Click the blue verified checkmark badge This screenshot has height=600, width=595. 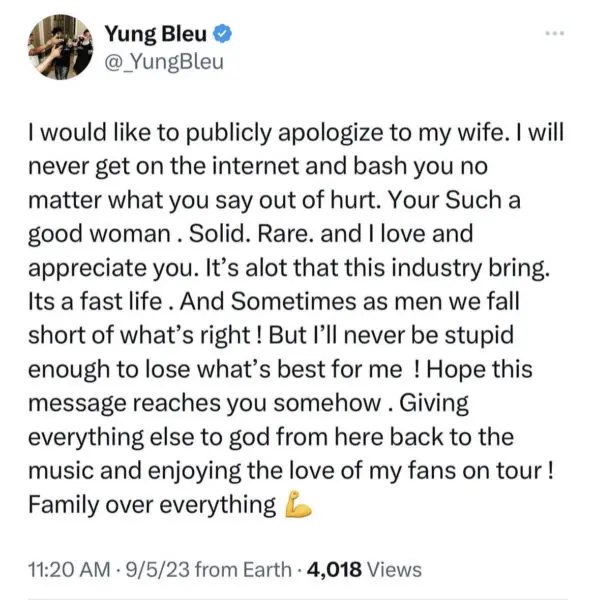[222, 33]
